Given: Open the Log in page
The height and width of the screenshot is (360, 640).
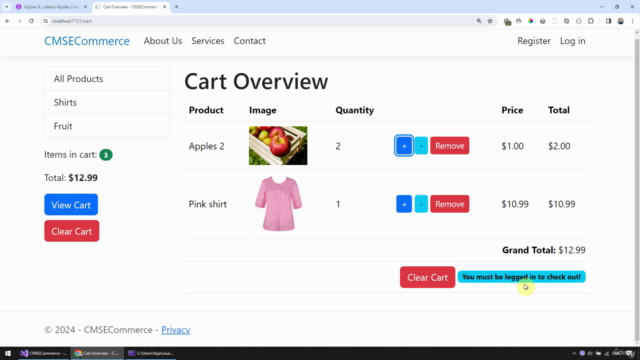Looking at the screenshot, I should 572,41.
